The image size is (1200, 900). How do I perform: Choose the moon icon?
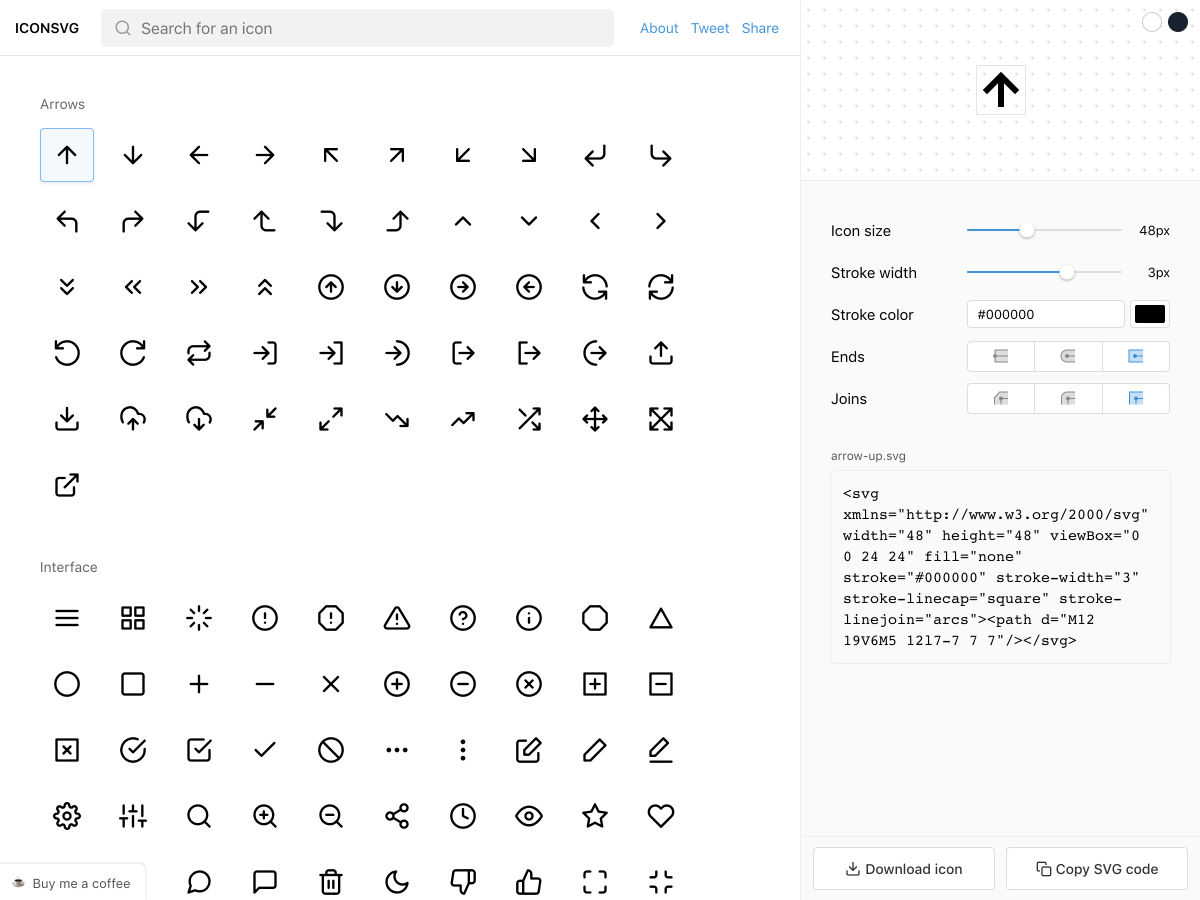point(397,882)
